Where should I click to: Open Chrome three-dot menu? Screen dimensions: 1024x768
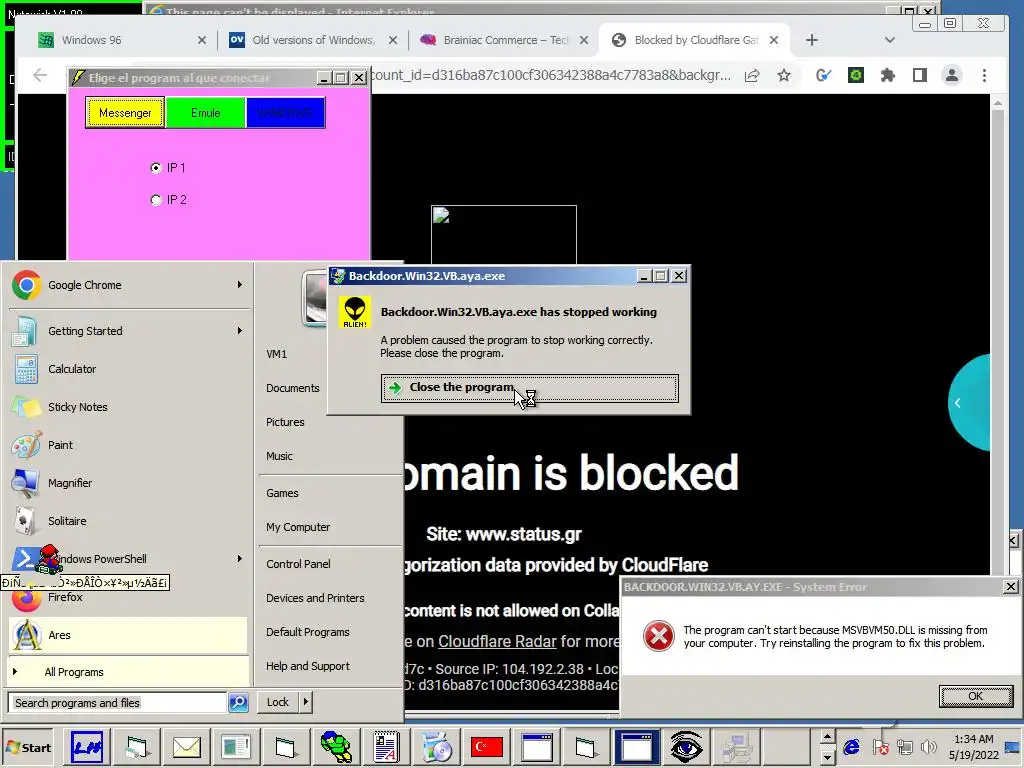tap(984, 76)
